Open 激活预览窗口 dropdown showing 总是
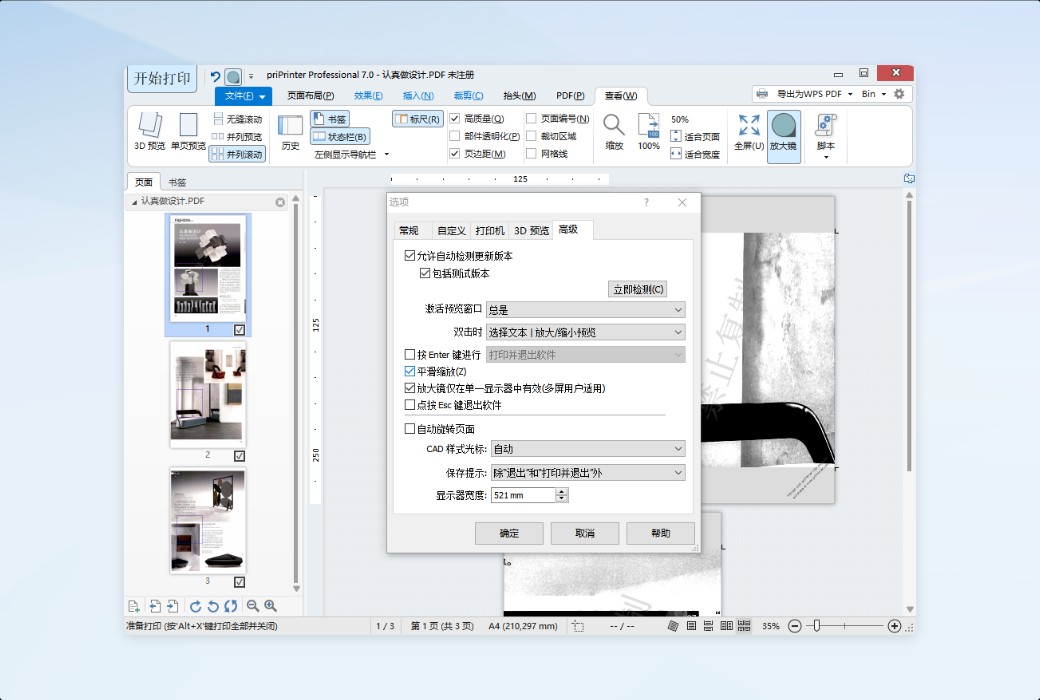 [x=586, y=310]
